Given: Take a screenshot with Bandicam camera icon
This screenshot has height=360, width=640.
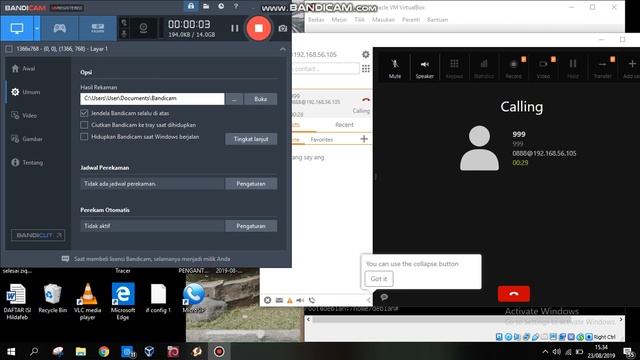Looking at the screenshot, I should pyautogui.click(x=282, y=28).
